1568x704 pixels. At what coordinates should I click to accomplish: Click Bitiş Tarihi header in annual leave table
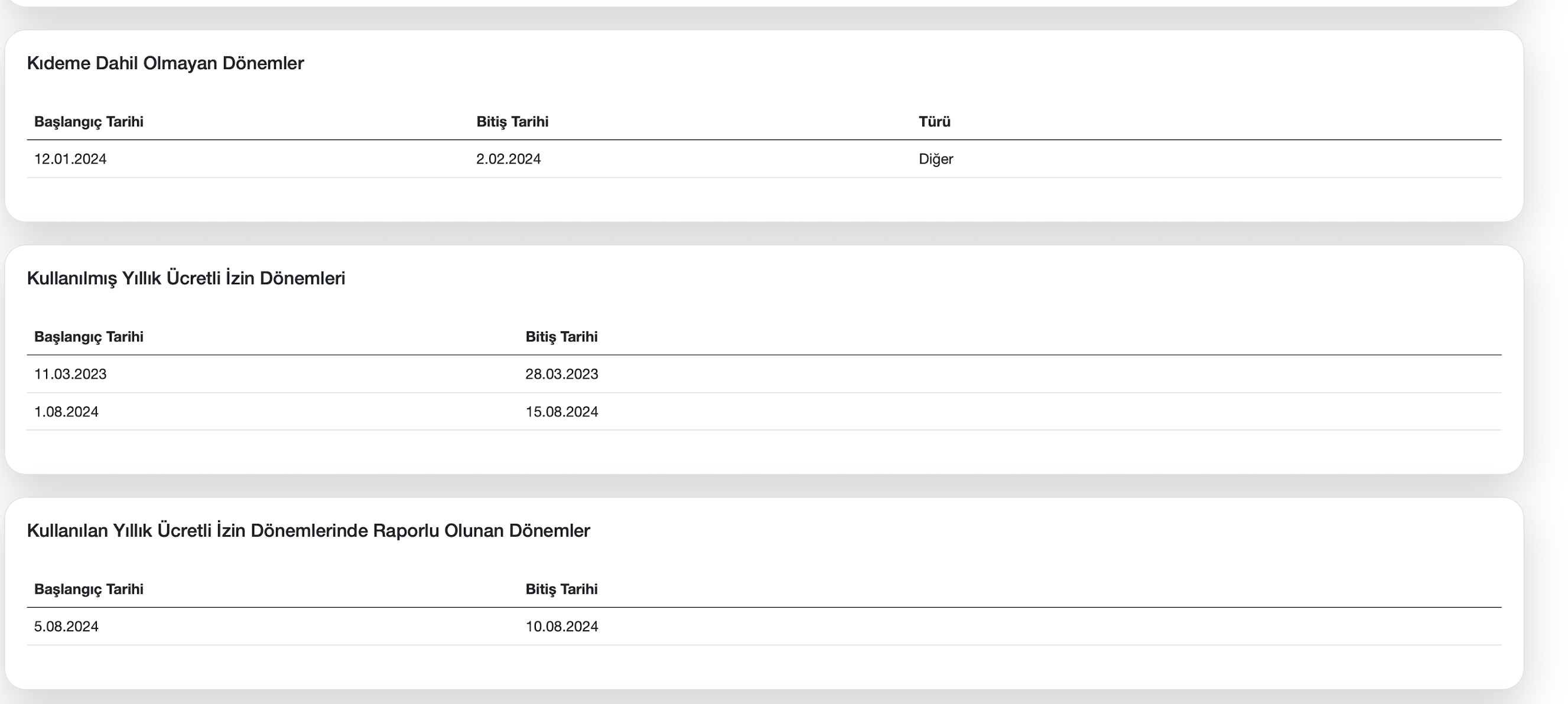561,337
